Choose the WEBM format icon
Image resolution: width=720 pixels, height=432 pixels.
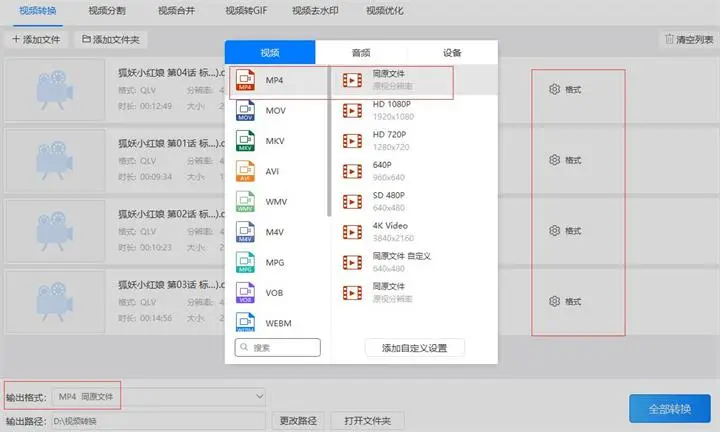click(x=245, y=322)
